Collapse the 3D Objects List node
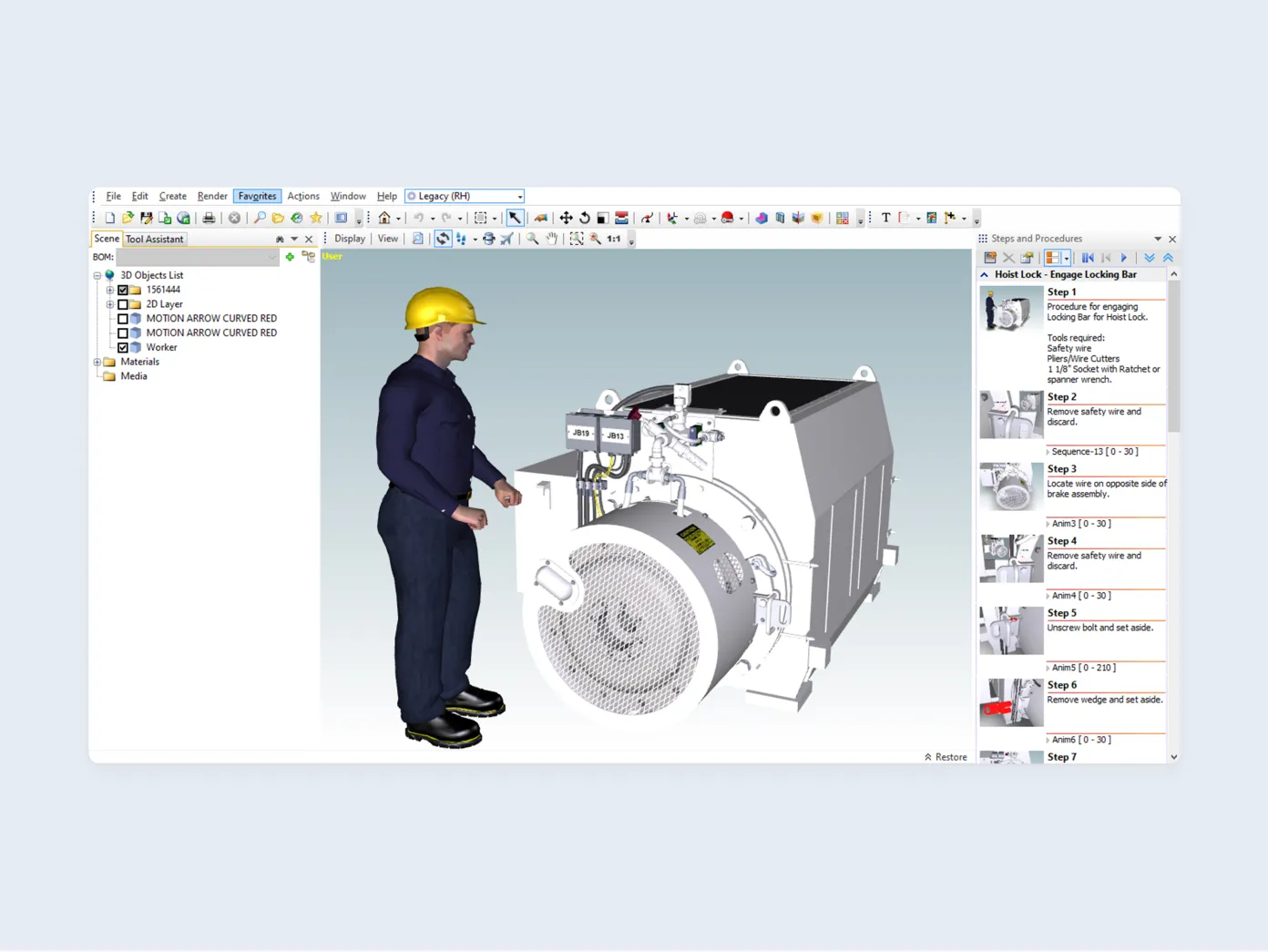 (97, 275)
